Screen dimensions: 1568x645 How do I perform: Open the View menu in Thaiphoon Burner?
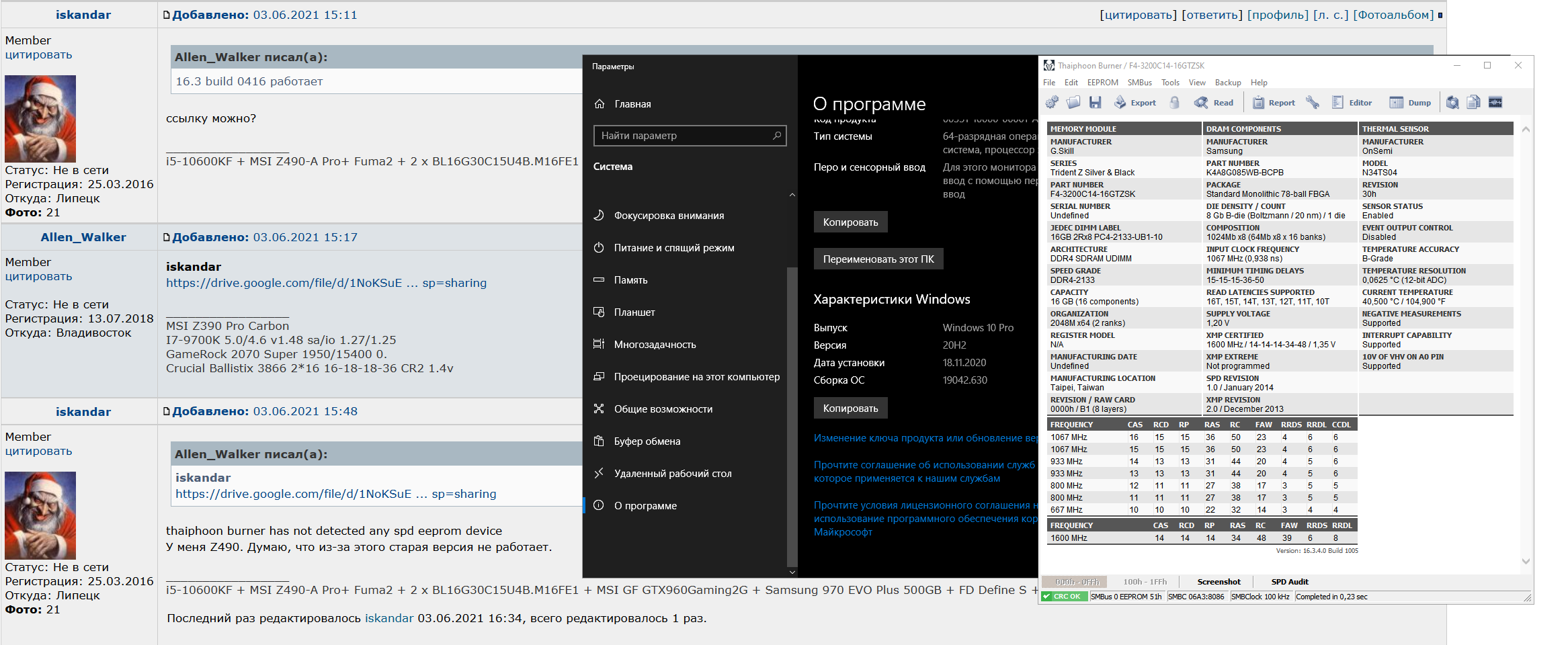click(x=1197, y=83)
